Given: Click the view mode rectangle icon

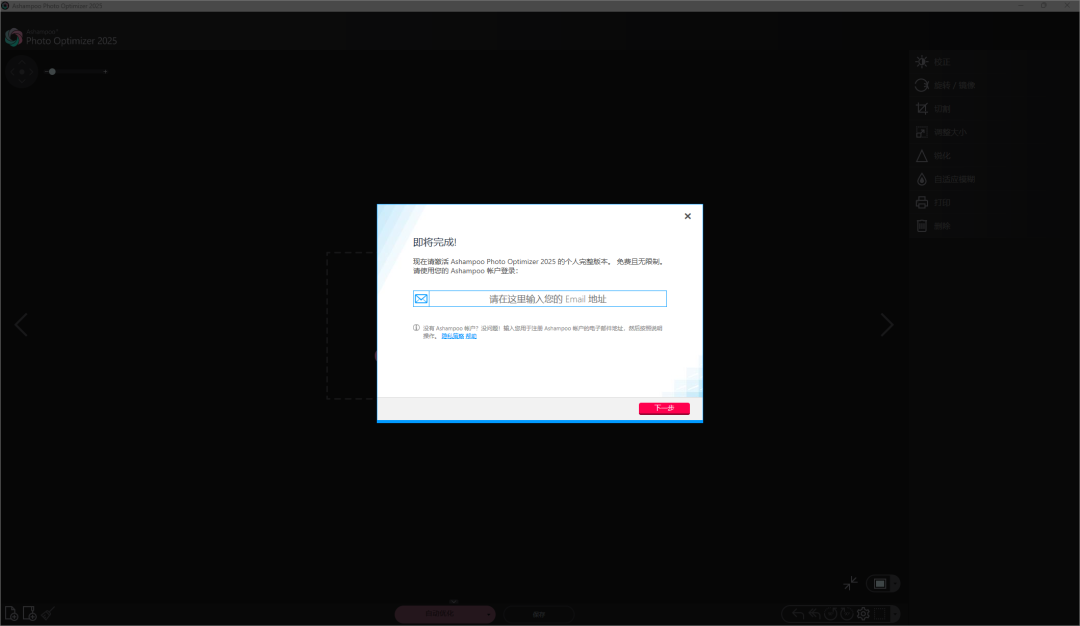Looking at the screenshot, I should [x=880, y=584].
